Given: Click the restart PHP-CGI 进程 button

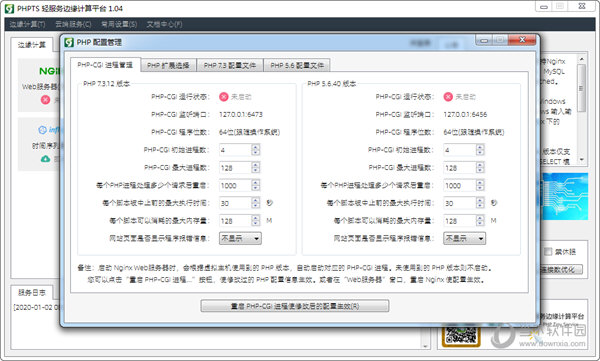Looking at the screenshot, I should (295, 306).
